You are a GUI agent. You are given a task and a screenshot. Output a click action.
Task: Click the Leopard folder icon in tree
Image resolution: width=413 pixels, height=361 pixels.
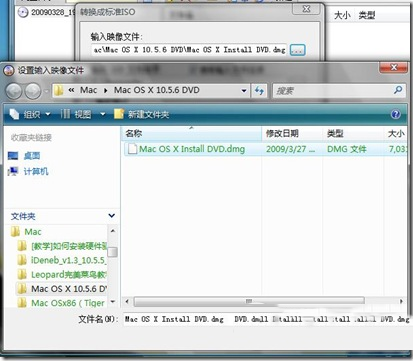(x=22, y=275)
